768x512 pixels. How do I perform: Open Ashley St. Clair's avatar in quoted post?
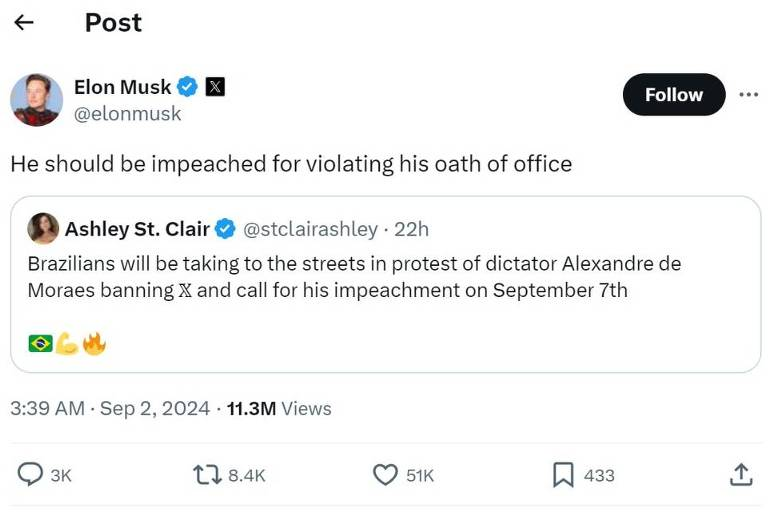tap(43, 228)
